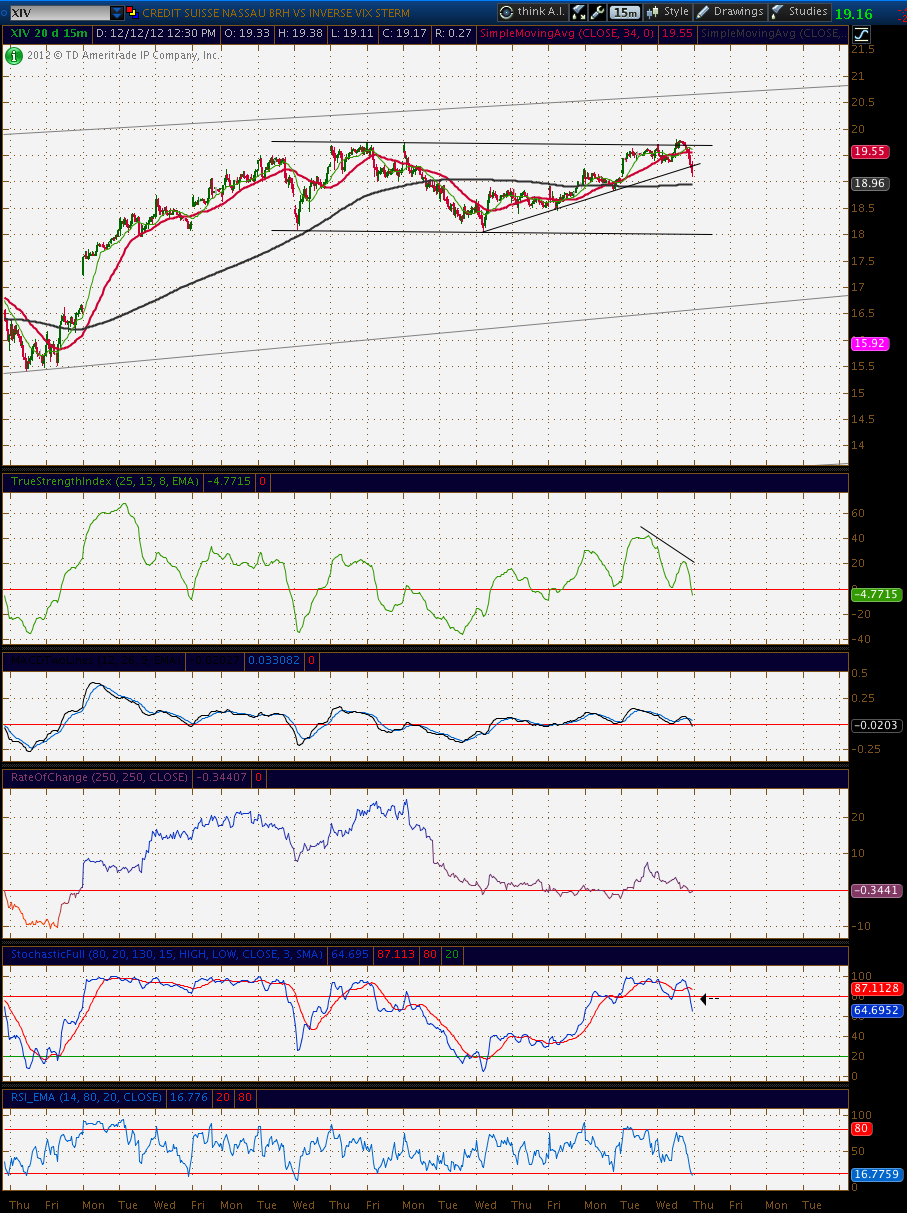
Task: Click the blue 16.7759 RSI bubble
Action: 877,1174
